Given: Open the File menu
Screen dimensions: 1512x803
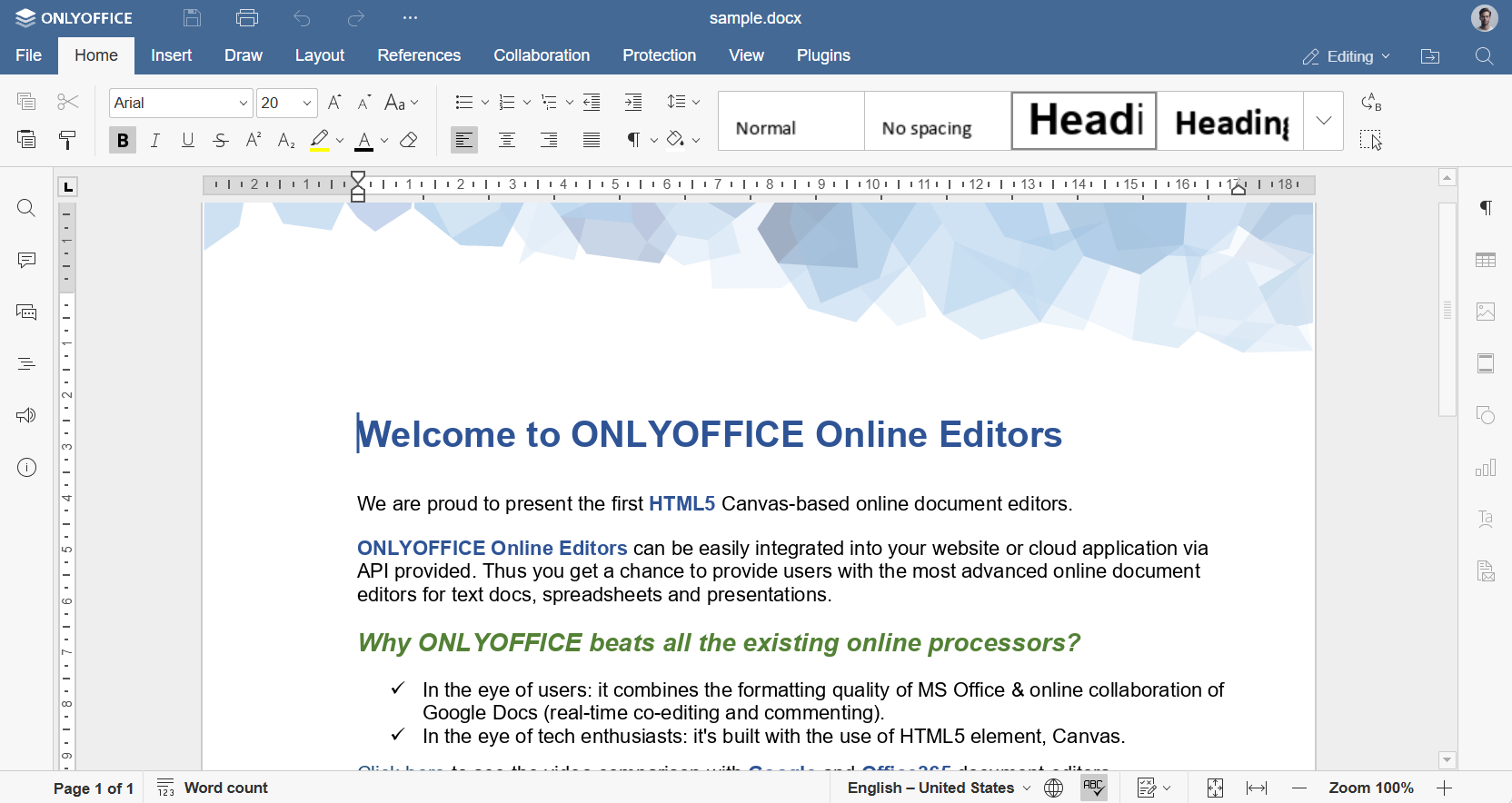Looking at the screenshot, I should 29,55.
